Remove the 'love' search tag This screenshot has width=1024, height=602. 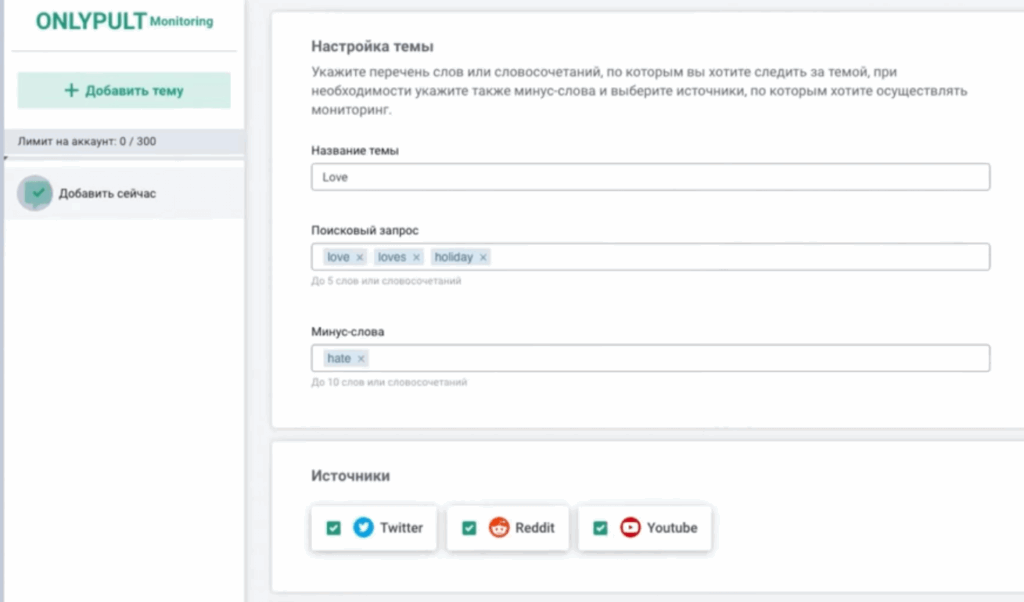coord(360,258)
